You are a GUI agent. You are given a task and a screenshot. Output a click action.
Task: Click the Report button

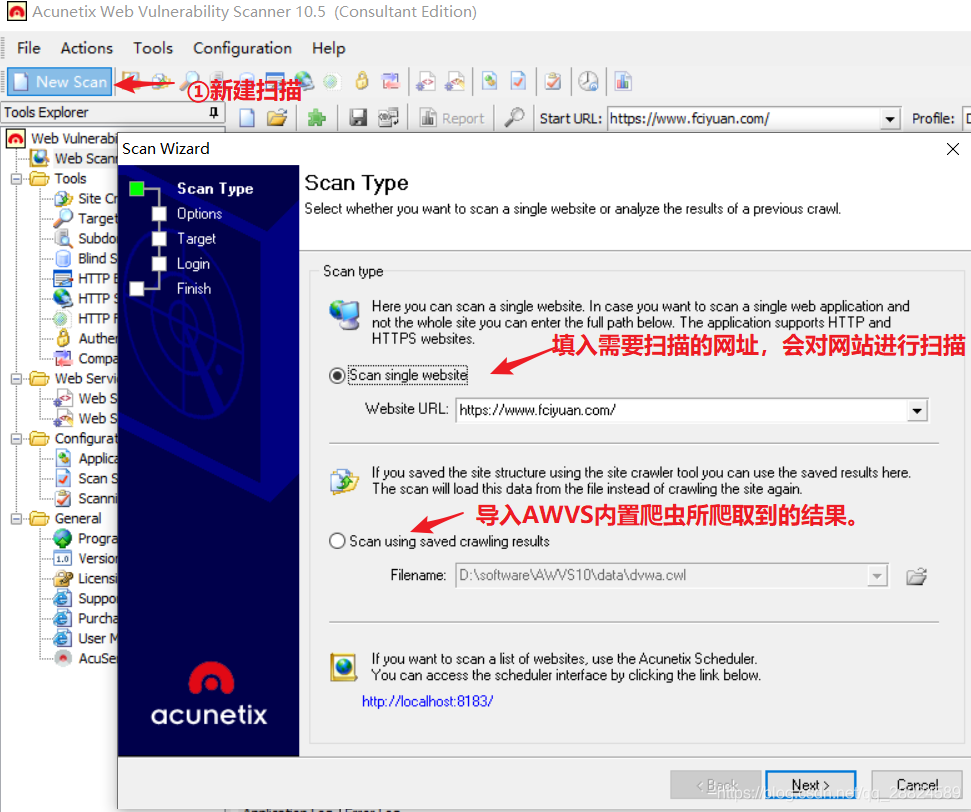451,118
